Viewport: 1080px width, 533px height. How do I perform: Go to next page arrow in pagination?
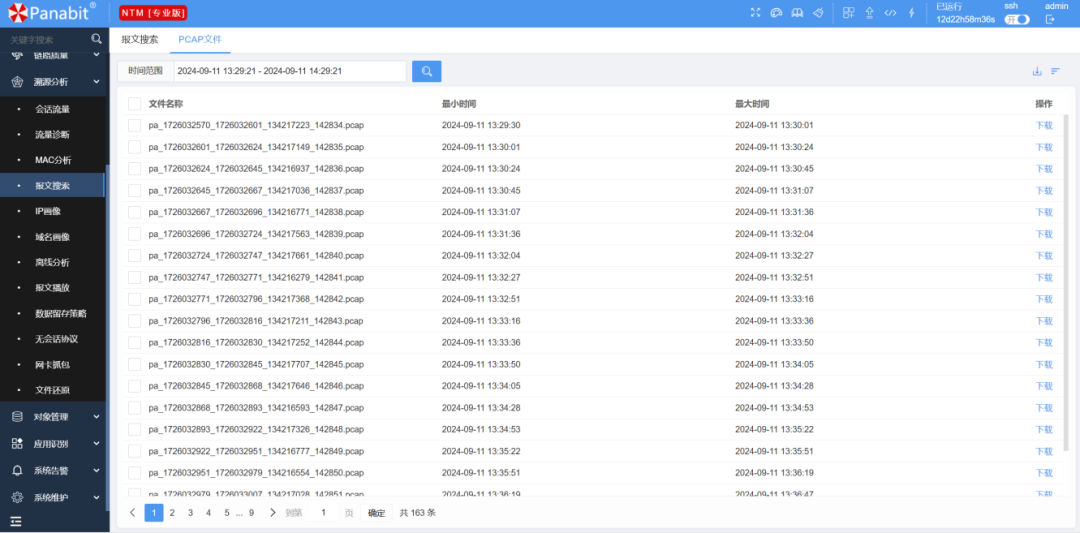(273, 512)
